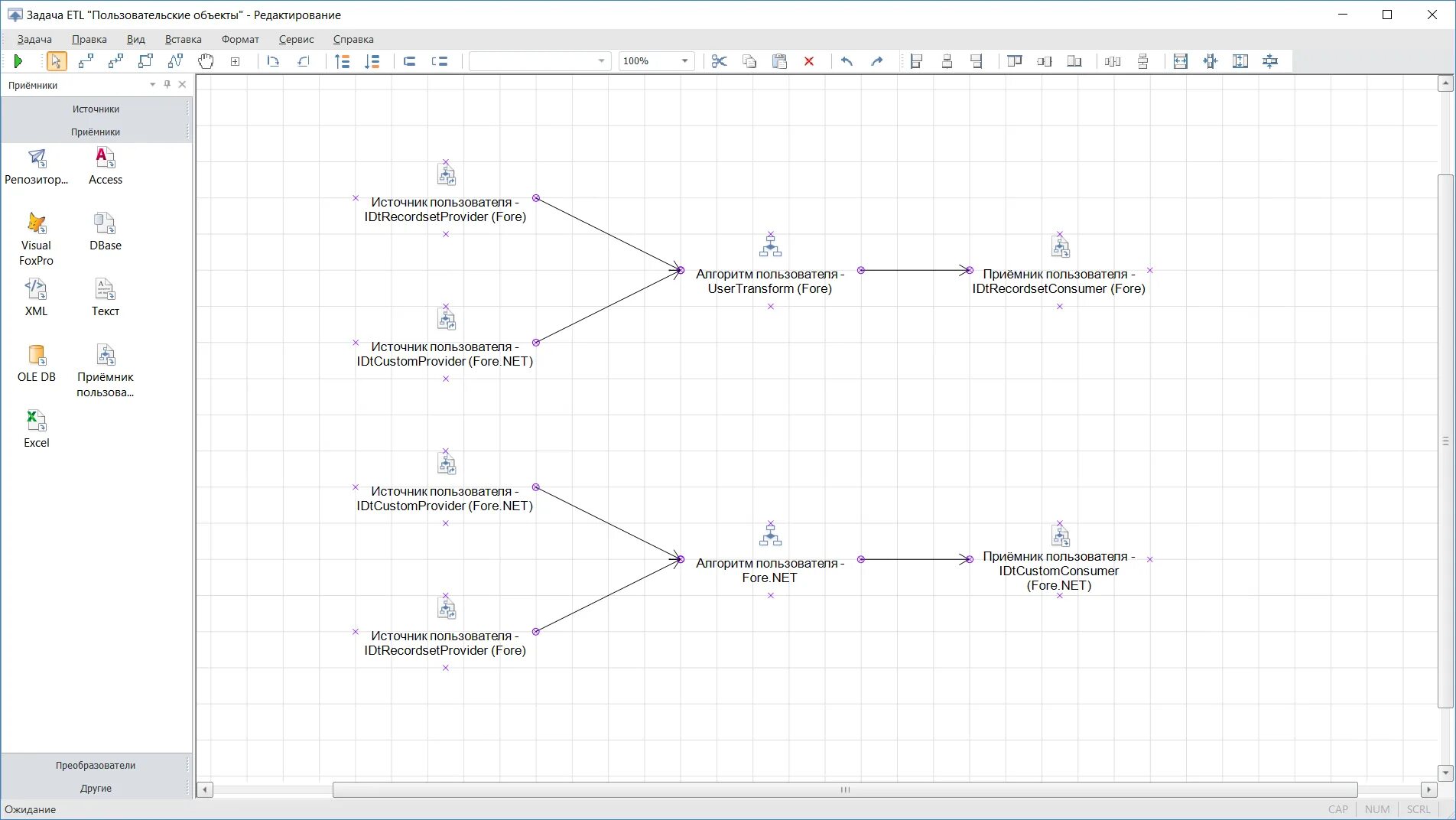Select the Репозитор... consumer icon
1456x820 pixels.
[x=37, y=167]
